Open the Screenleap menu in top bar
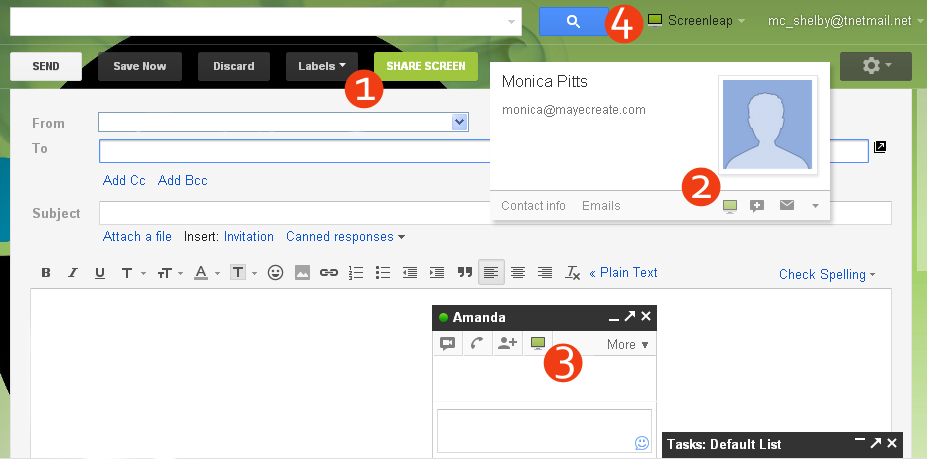This screenshot has width=927, height=459. pyautogui.click(x=696, y=21)
